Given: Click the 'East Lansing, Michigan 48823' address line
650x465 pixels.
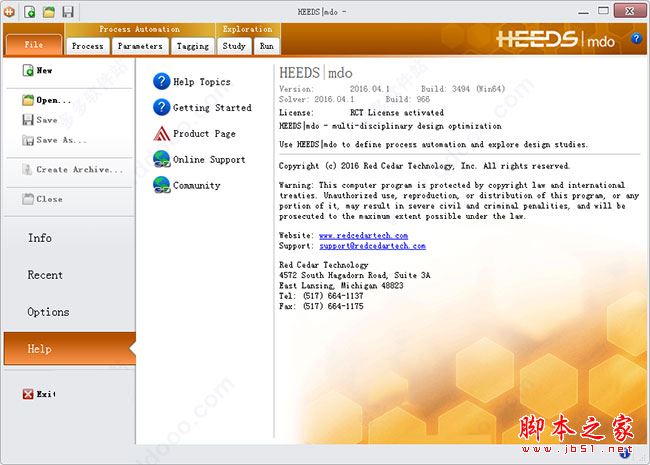Looking at the screenshot, I should [x=341, y=286].
